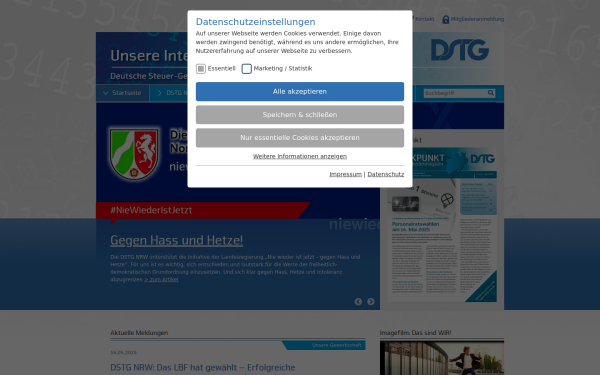
Task: Follow the > zum Artikel link
Action: 161,279
